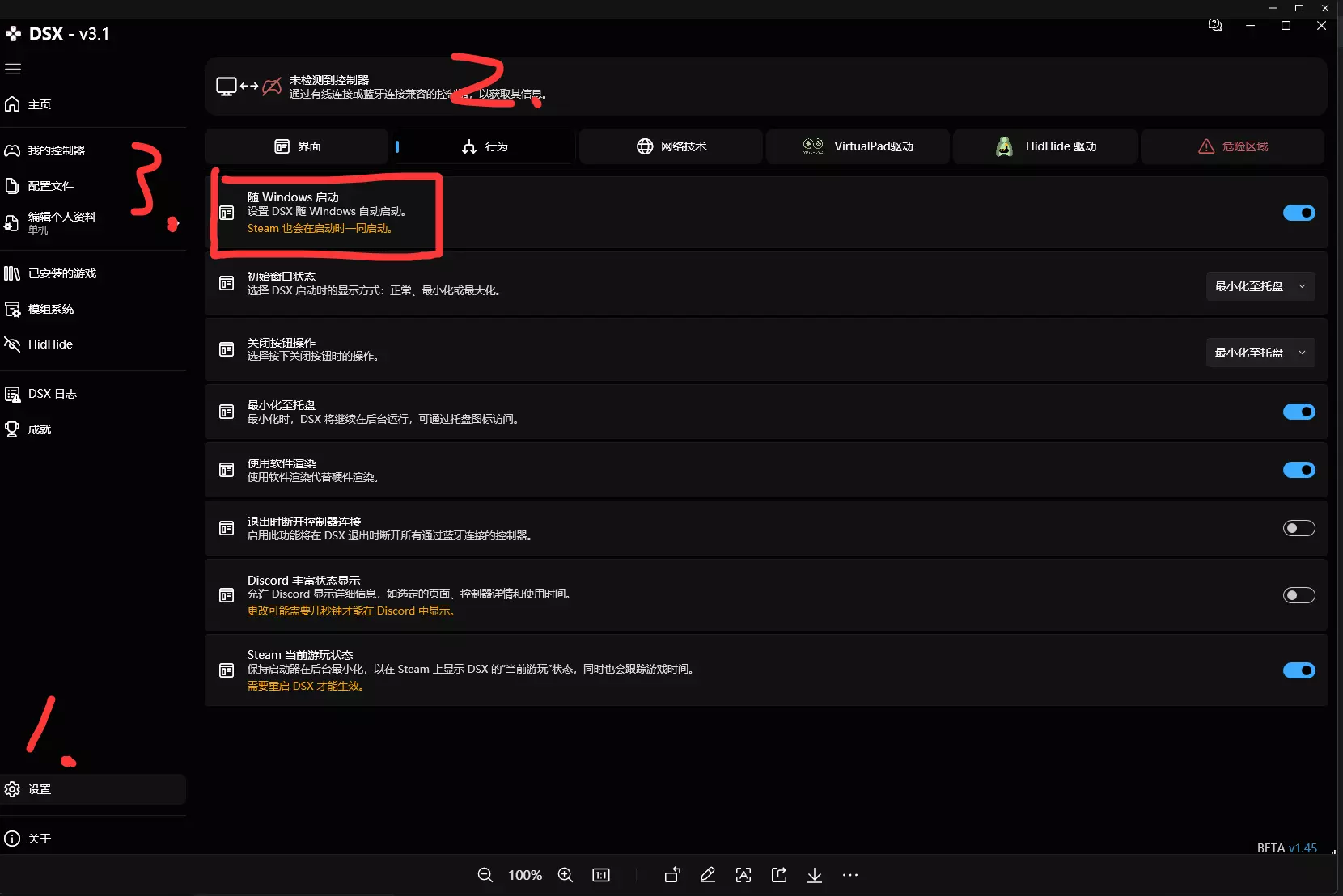Click the DSX - v3.1 app title
This screenshot has width=1343, height=896.
69,34
